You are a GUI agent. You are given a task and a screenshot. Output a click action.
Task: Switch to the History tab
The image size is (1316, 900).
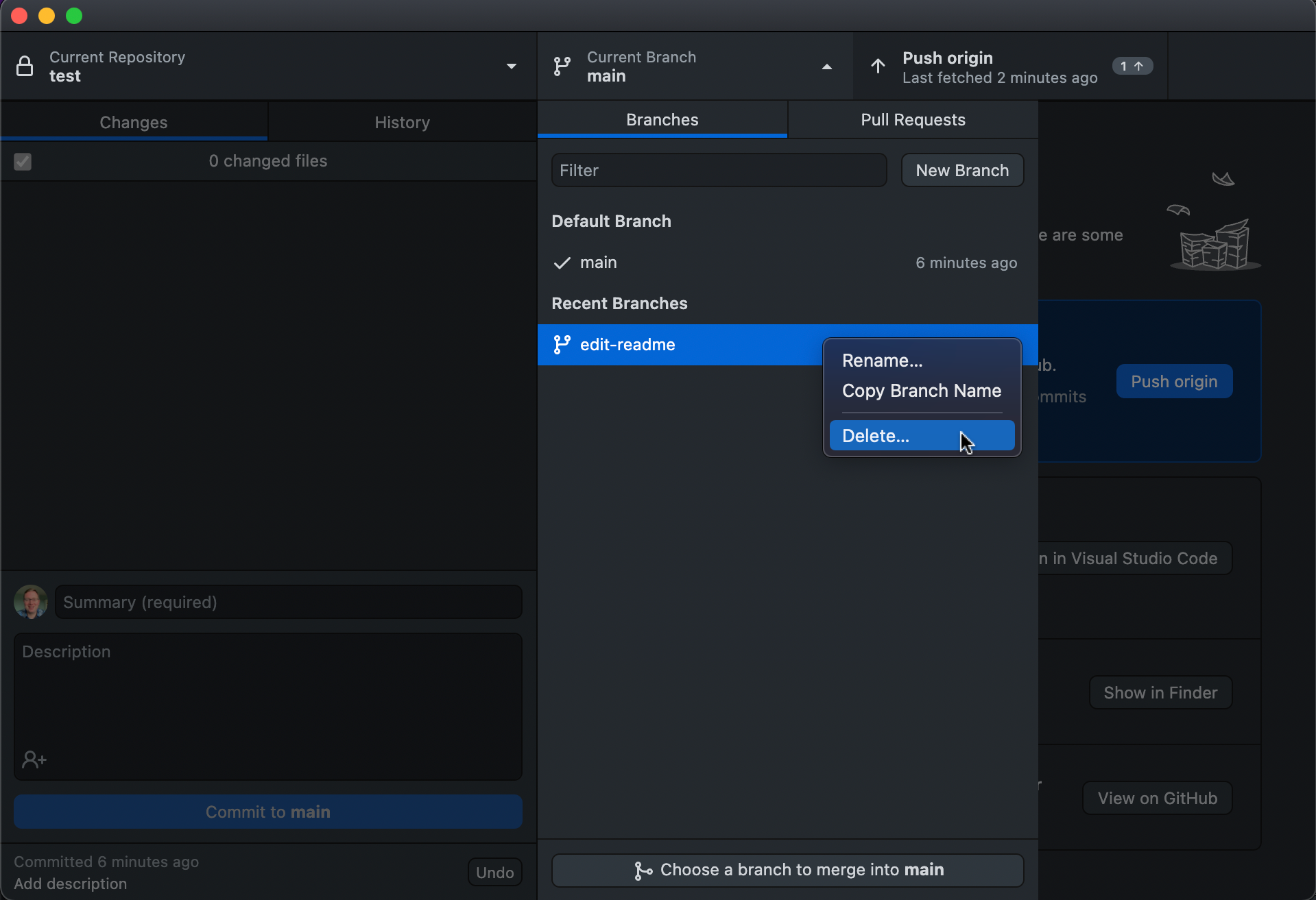point(402,122)
